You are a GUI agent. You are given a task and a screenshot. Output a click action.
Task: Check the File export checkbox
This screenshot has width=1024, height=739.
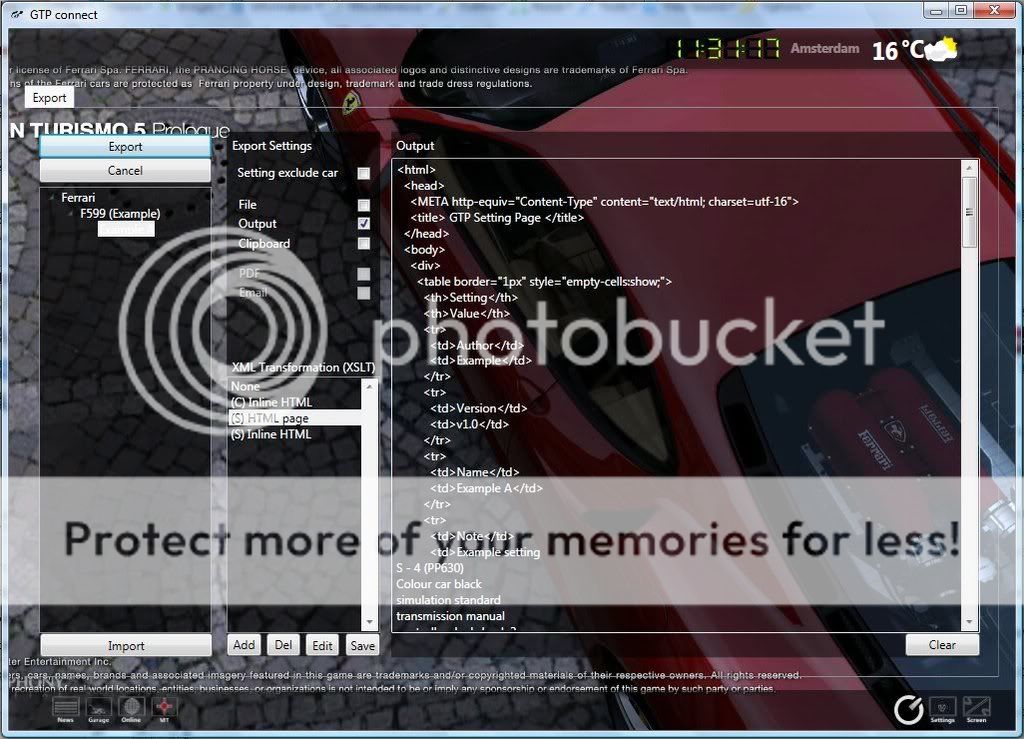tap(364, 205)
